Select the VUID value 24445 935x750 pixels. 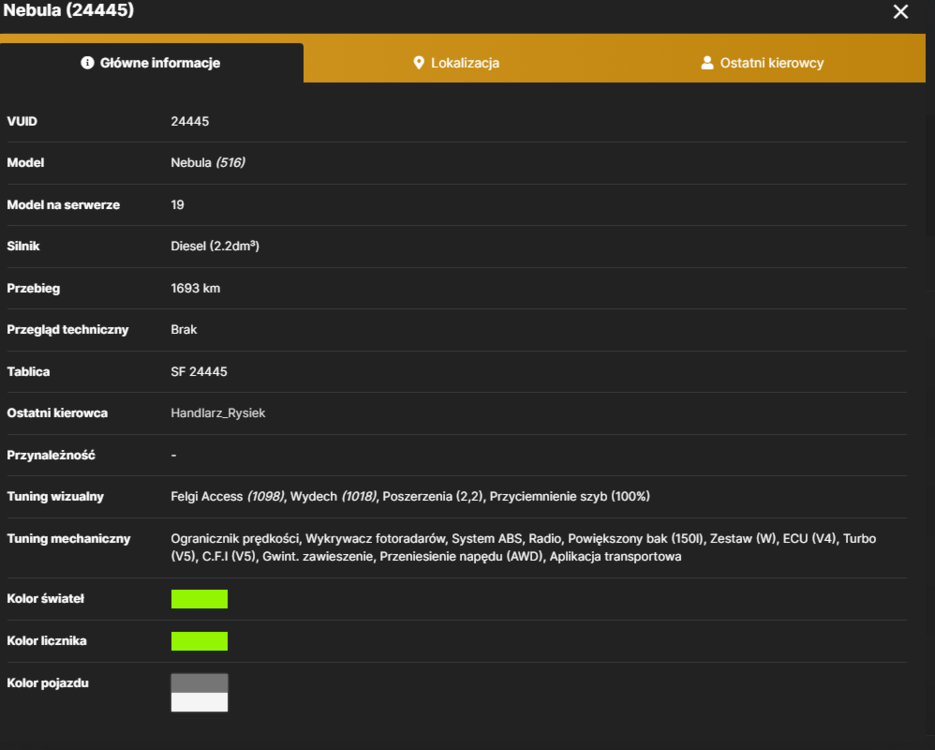coord(190,122)
